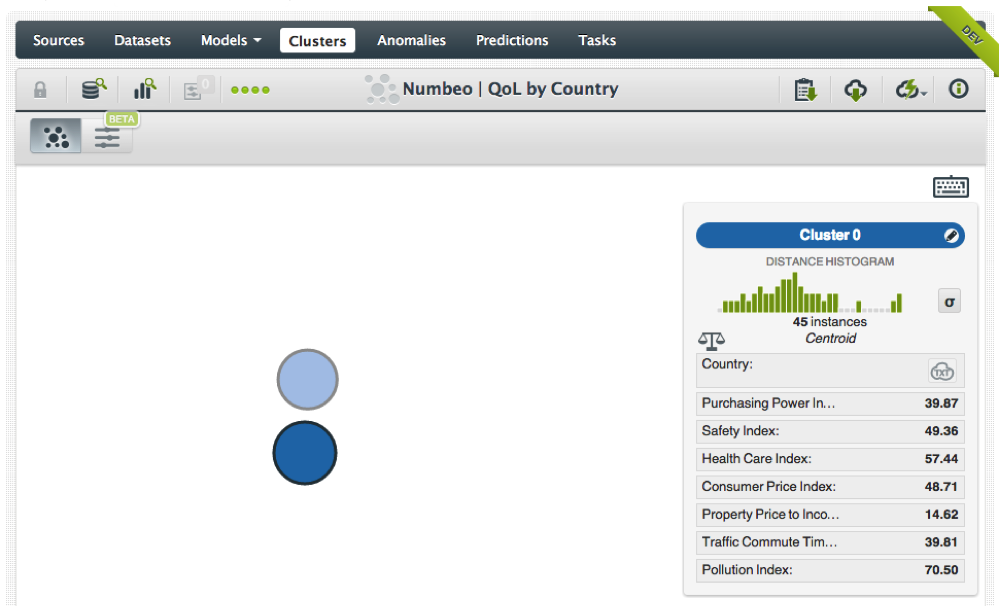Expand the Models dropdown menu
1005x607 pixels.
coord(230,41)
